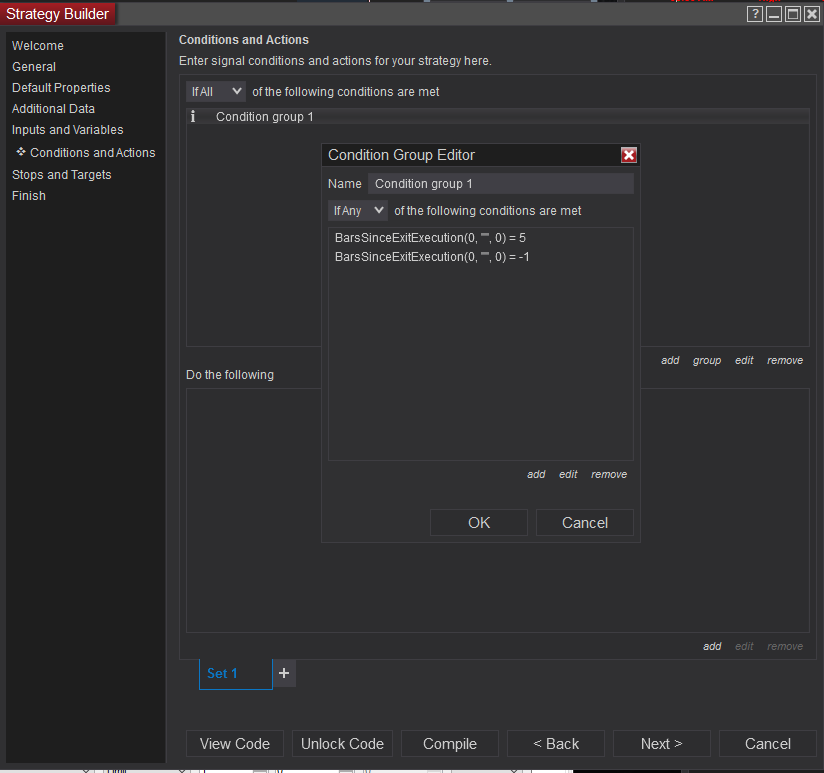Open the General section
The image size is (824, 773).
(x=34, y=67)
